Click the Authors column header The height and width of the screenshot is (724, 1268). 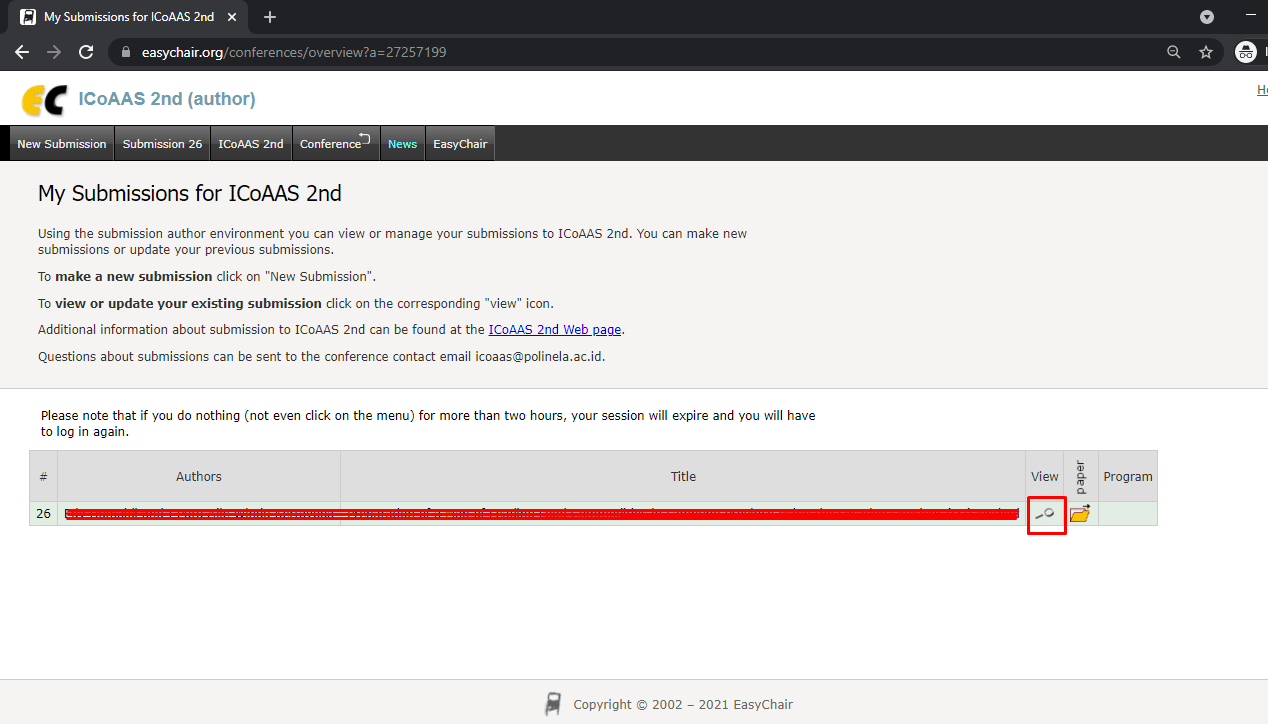(199, 476)
